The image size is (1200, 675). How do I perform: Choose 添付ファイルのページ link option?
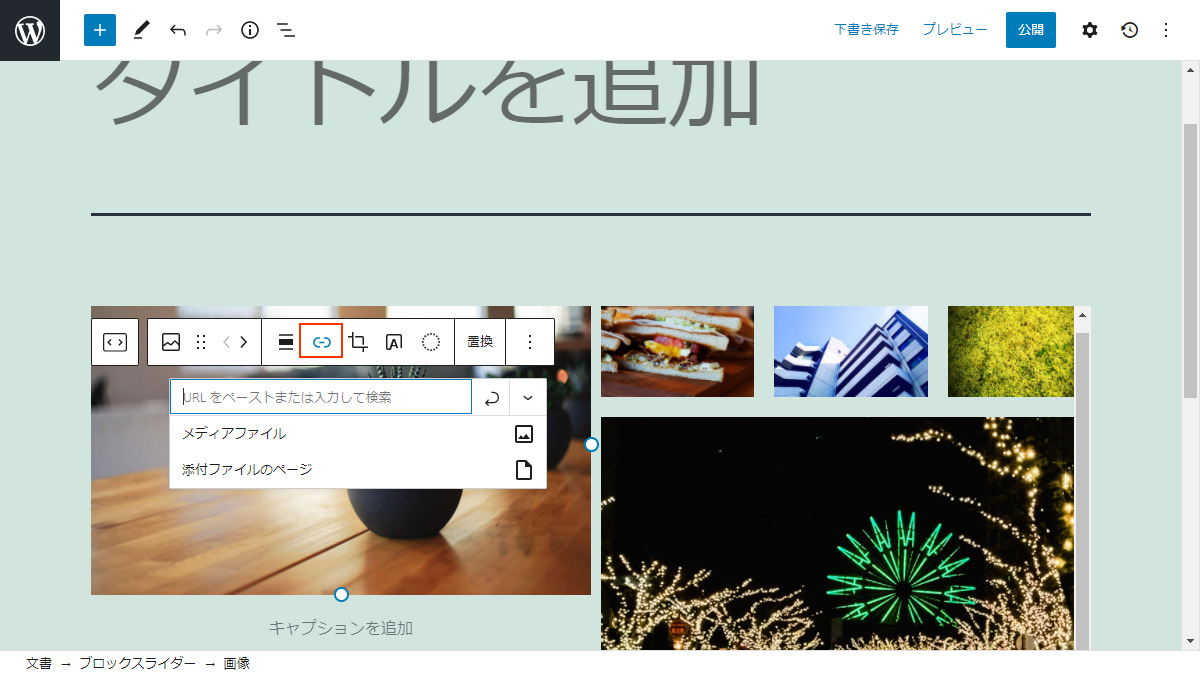point(358,469)
